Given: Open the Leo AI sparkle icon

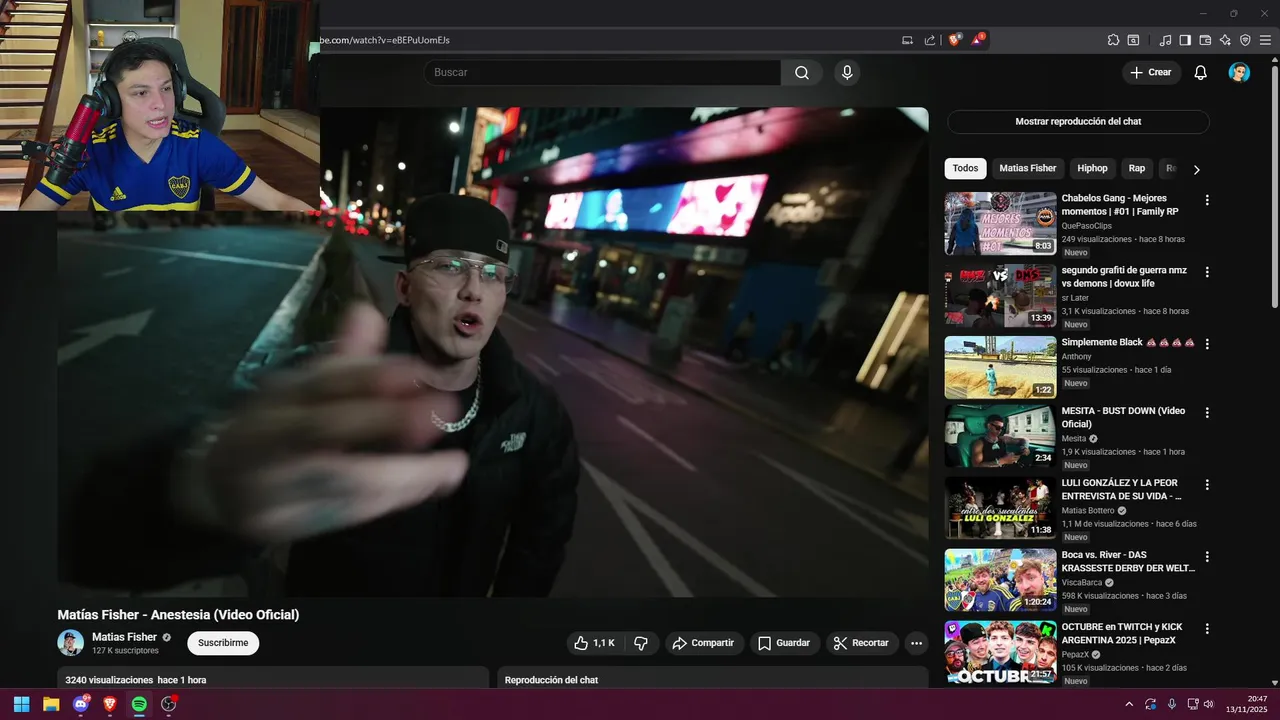Looking at the screenshot, I should coord(1225,40).
